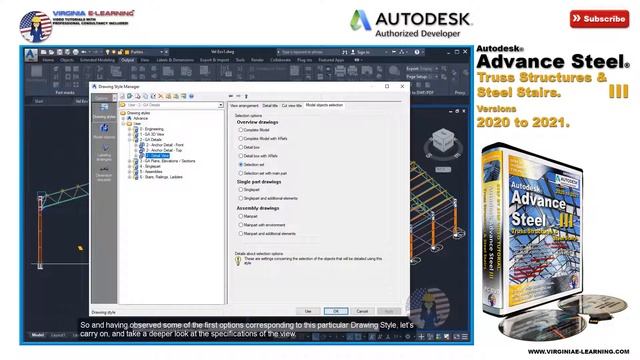Switch to Cut view title tab
This screenshot has height=360, width=640.
pos(292,106)
